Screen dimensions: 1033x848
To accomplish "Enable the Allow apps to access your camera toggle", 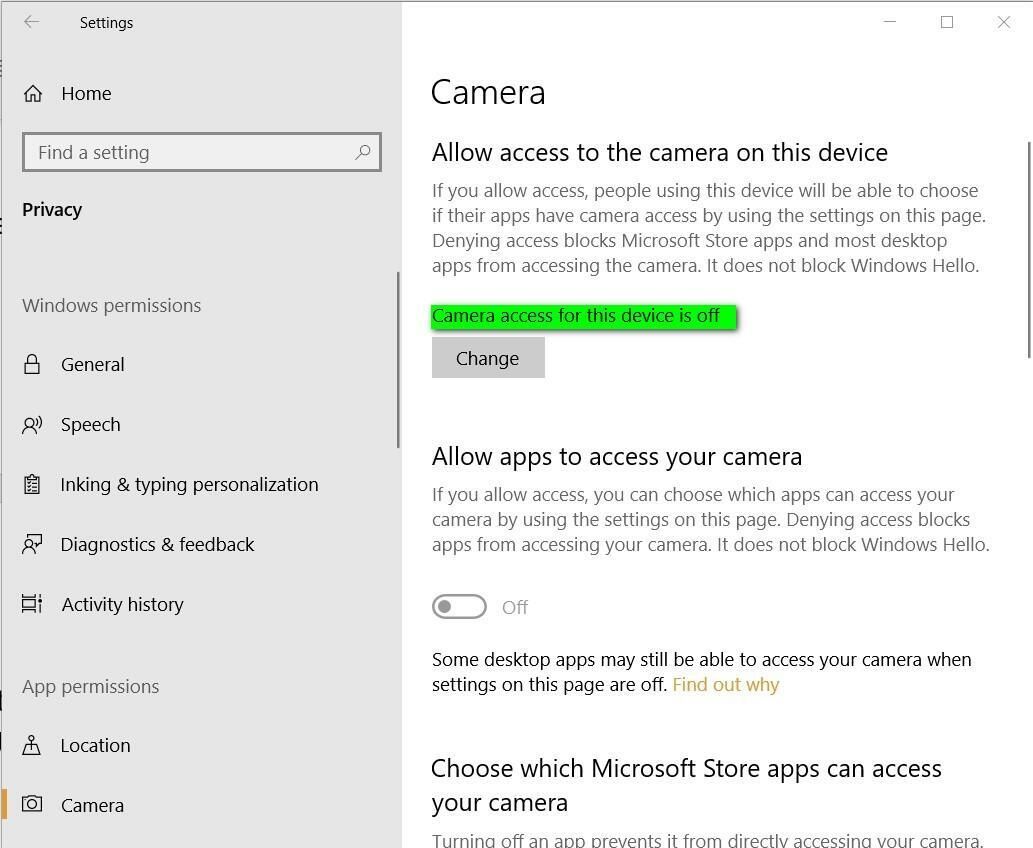I will click(x=459, y=606).
